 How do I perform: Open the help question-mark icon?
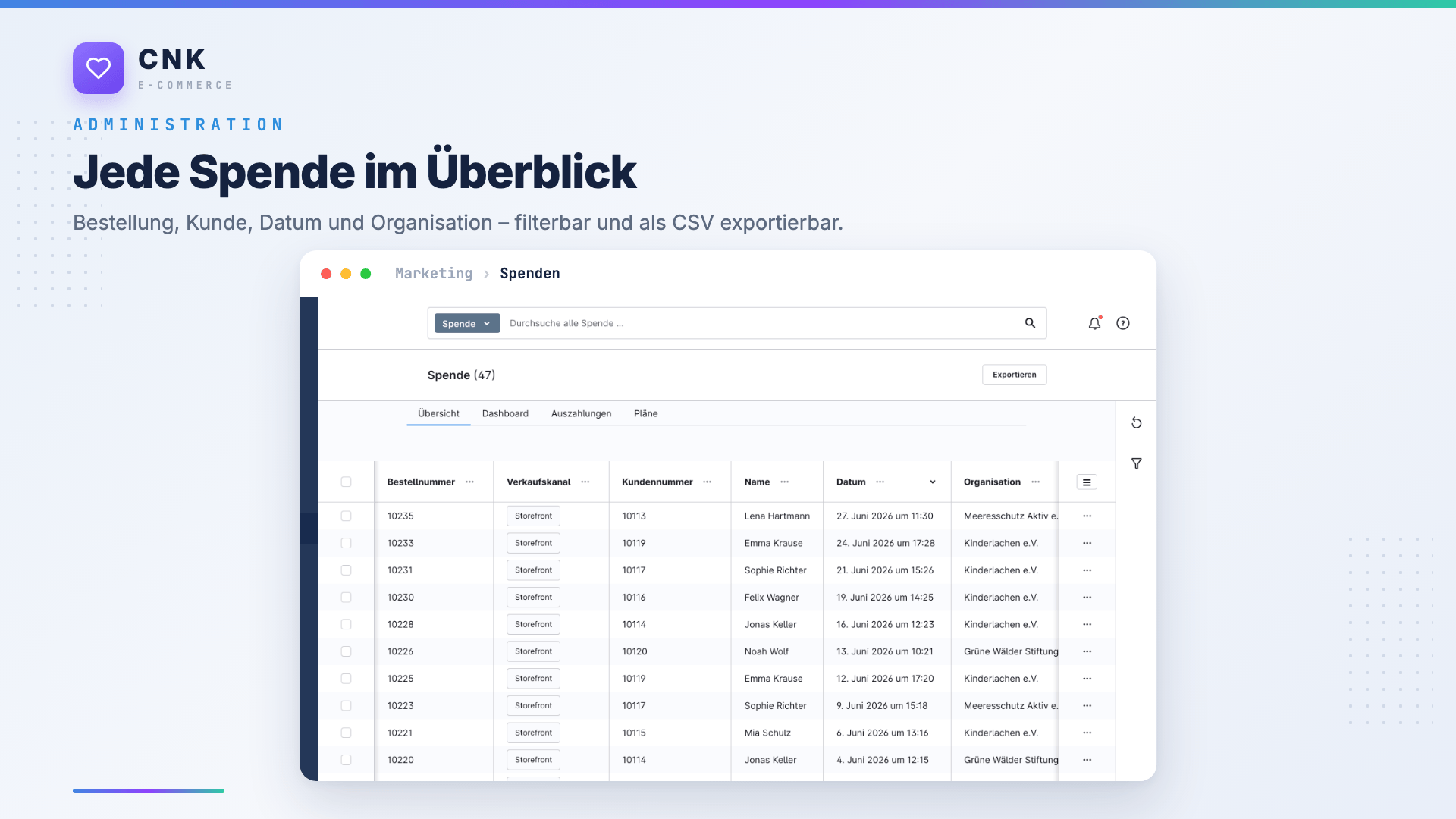1123,323
